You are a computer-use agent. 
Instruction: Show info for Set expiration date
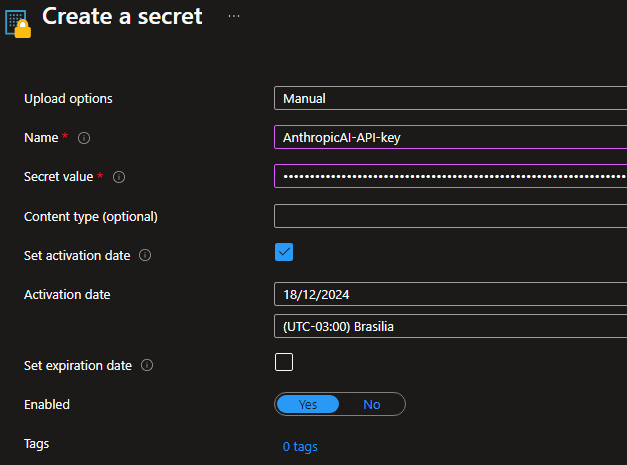147,366
